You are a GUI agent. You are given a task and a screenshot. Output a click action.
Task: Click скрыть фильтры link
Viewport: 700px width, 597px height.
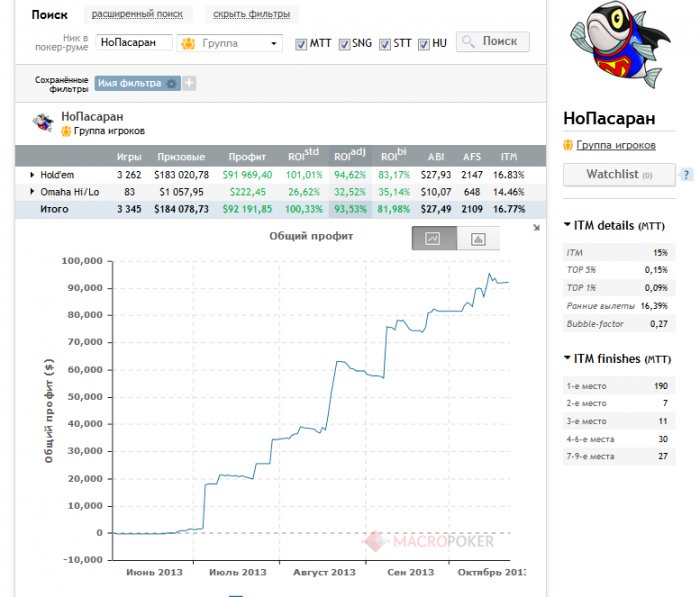coord(251,14)
